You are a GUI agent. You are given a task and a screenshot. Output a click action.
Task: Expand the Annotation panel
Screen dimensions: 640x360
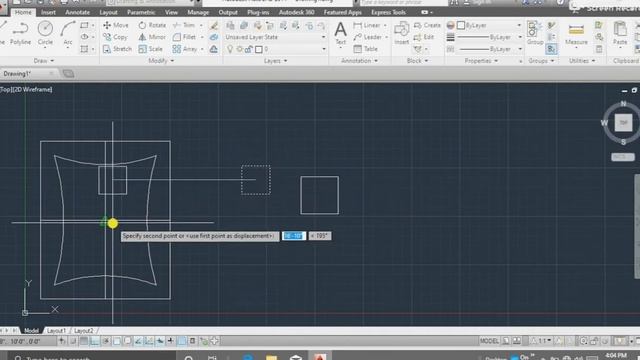[360, 61]
